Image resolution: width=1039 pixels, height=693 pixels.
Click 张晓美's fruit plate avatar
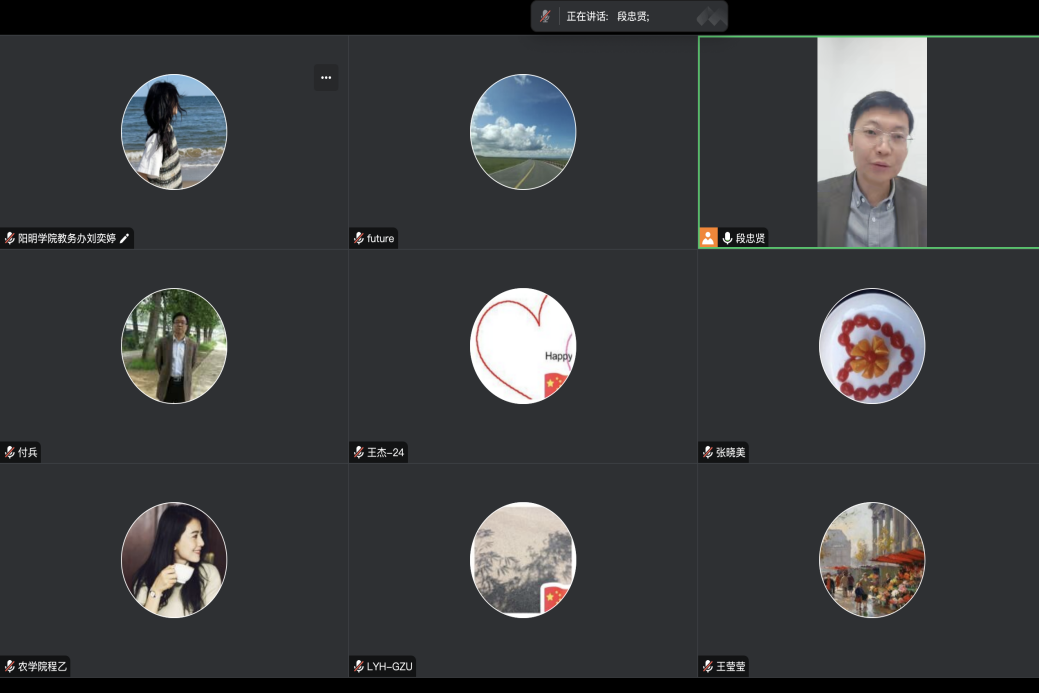(872, 346)
